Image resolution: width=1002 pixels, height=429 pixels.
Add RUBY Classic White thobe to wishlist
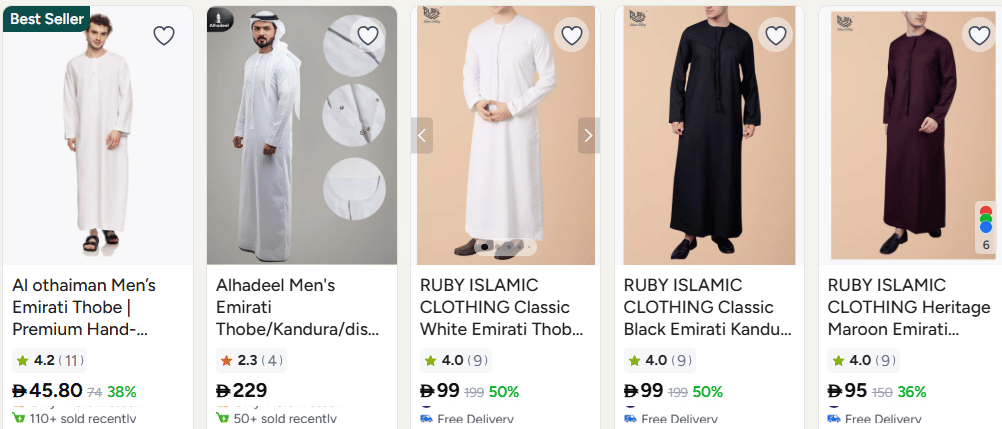pyautogui.click(x=572, y=36)
